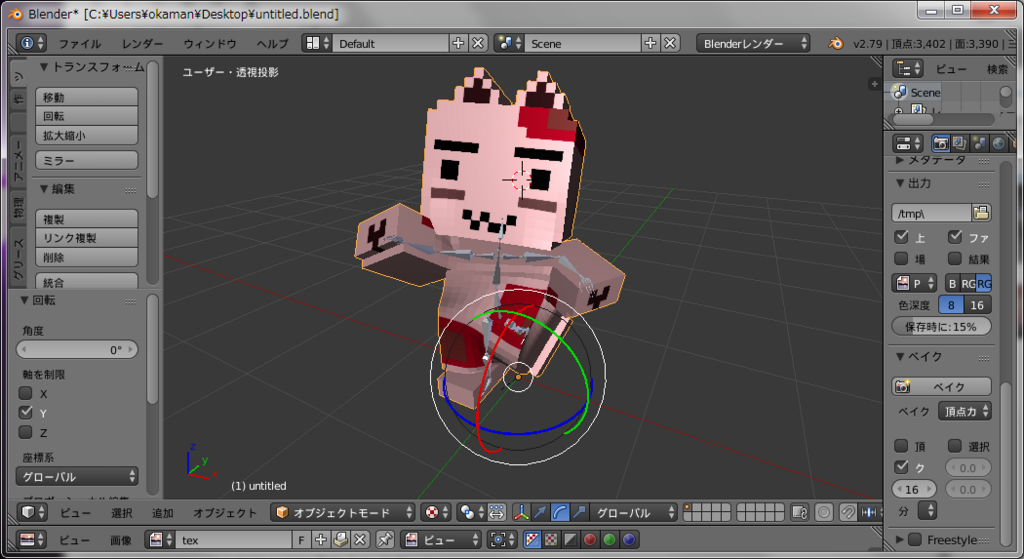Open the 頂点カ bake mode dropdown
The height and width of the screenshot is (559, 1024).
[x=965, y=411]
